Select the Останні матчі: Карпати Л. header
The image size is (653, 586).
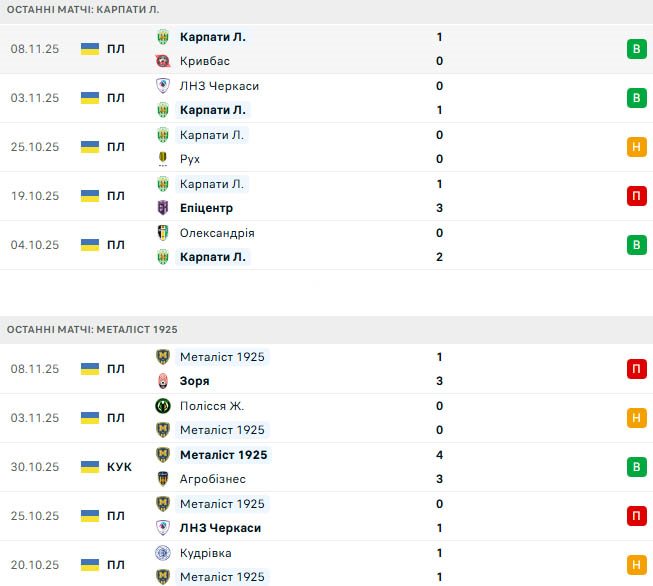[x=84, y=9]
